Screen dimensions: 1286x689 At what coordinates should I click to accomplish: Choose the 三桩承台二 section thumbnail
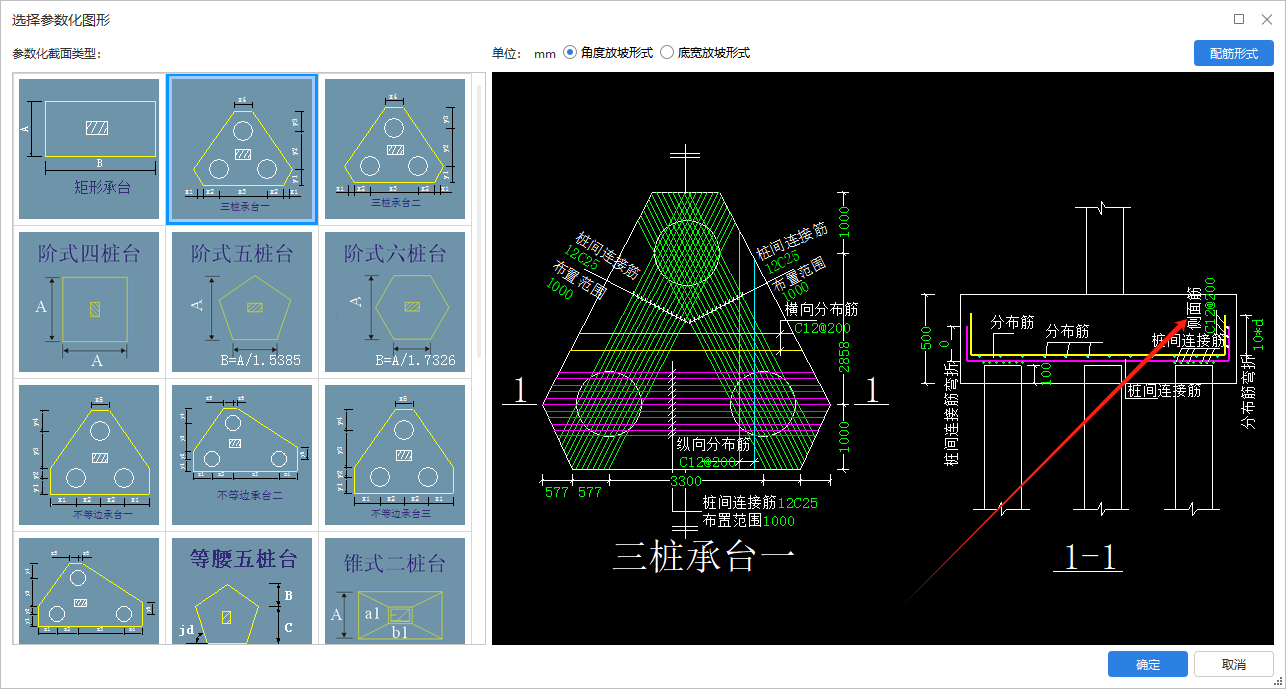pos(395,149)
